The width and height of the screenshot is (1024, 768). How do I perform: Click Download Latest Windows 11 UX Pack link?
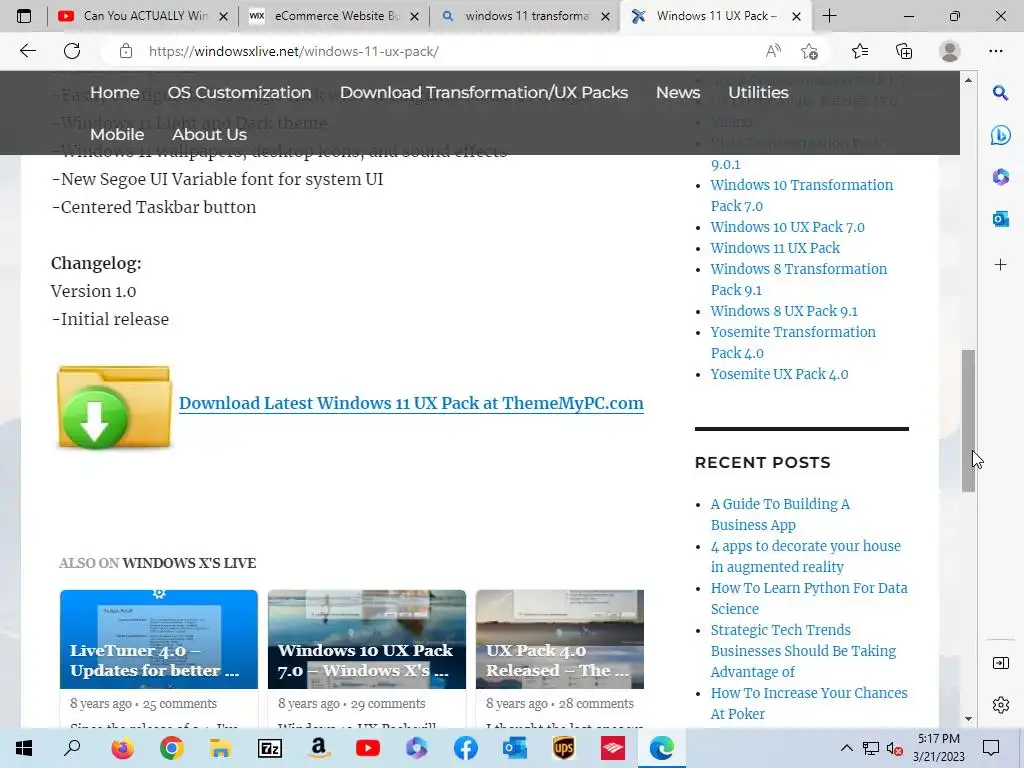click(411, 403)
